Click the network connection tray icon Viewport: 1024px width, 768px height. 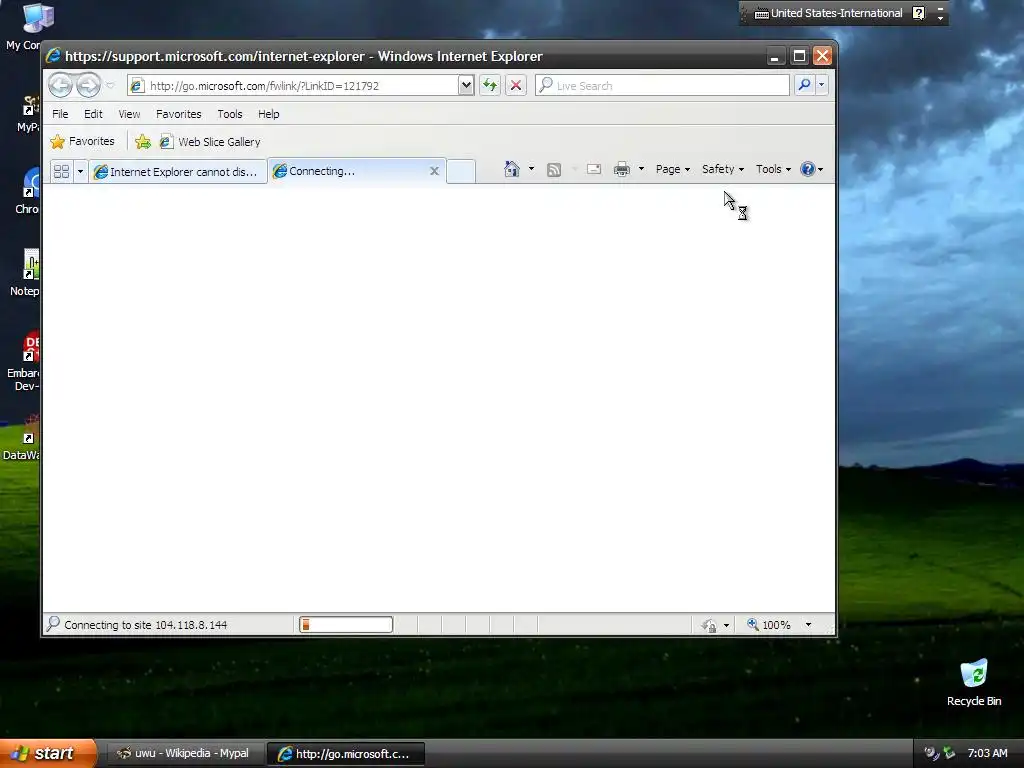click(x=949, y=753)
